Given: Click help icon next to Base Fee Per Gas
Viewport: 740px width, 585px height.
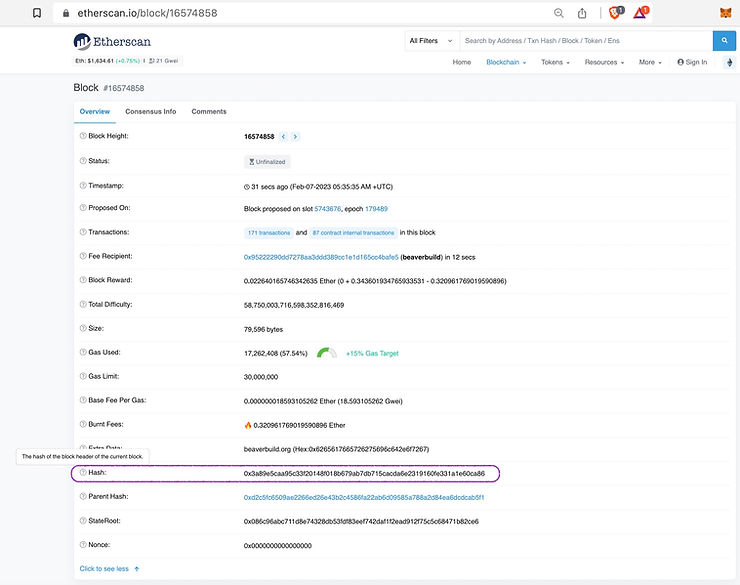Looking at the screenshot, I should (x=83, y=400).
